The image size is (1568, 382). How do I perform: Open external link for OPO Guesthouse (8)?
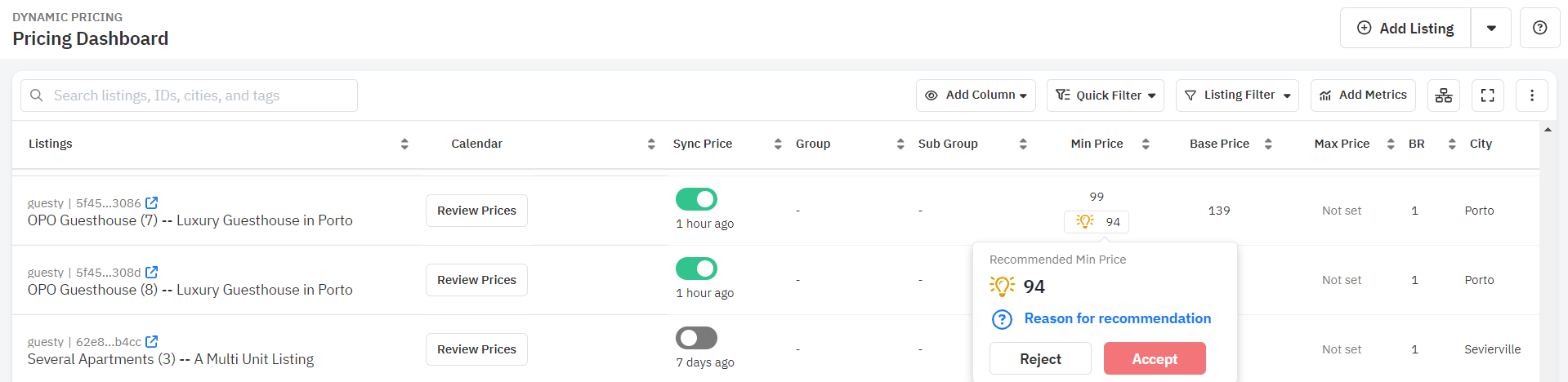[151, 272]
